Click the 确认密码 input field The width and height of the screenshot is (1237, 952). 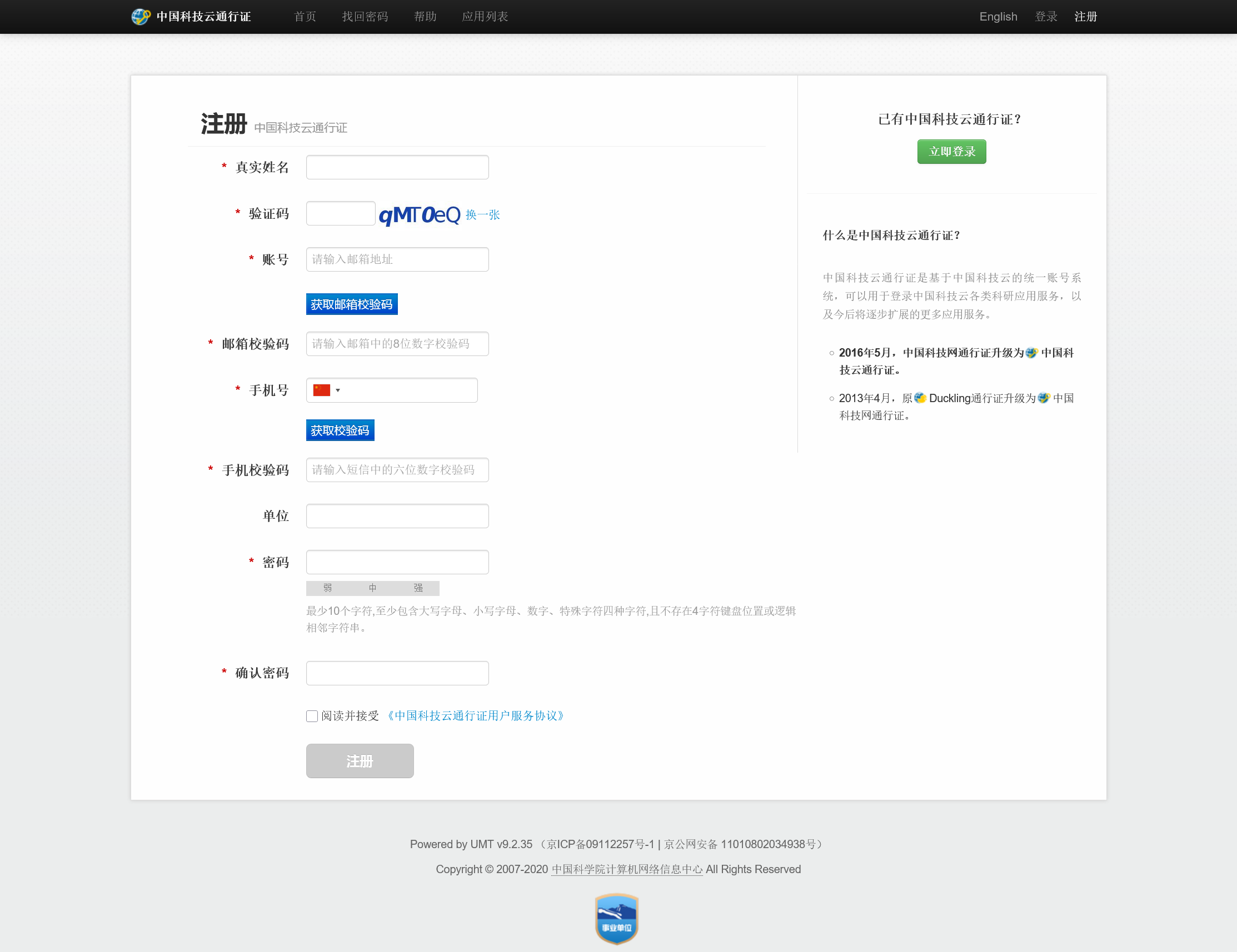397,673
